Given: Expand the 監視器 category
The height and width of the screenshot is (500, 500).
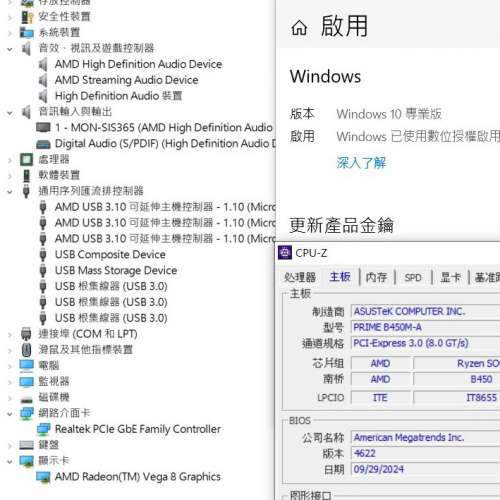Looking at the screenshot, I should click(x=10, y=382).
